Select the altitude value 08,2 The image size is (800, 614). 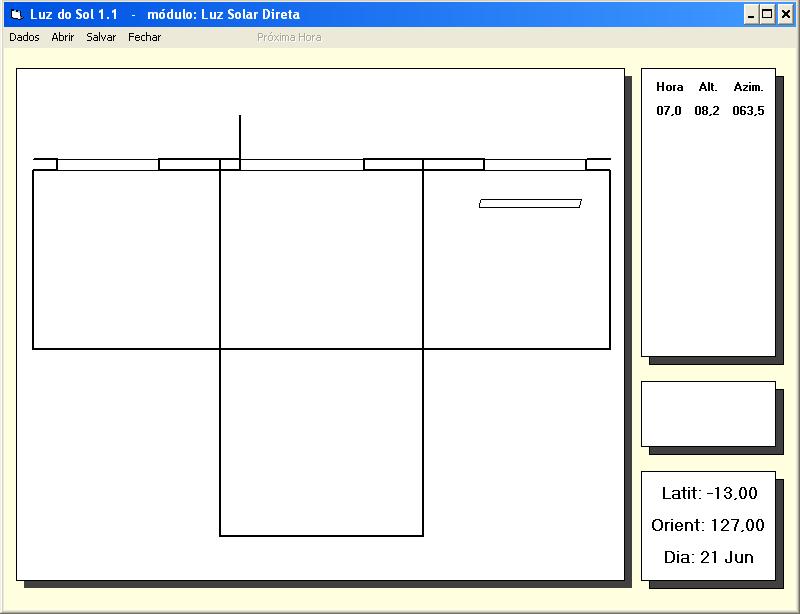707,111
